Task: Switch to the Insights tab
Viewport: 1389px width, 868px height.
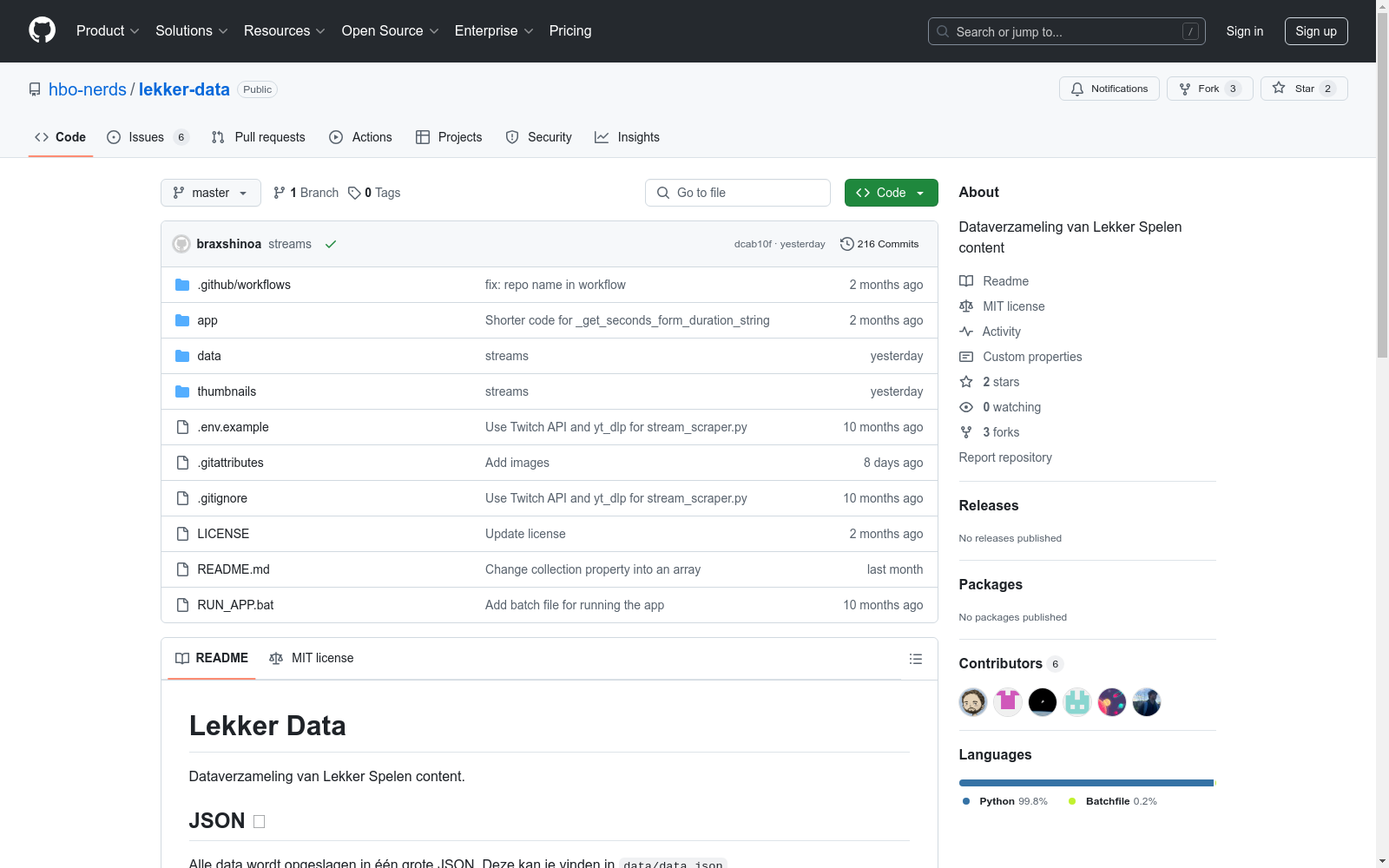Action: 627,137
